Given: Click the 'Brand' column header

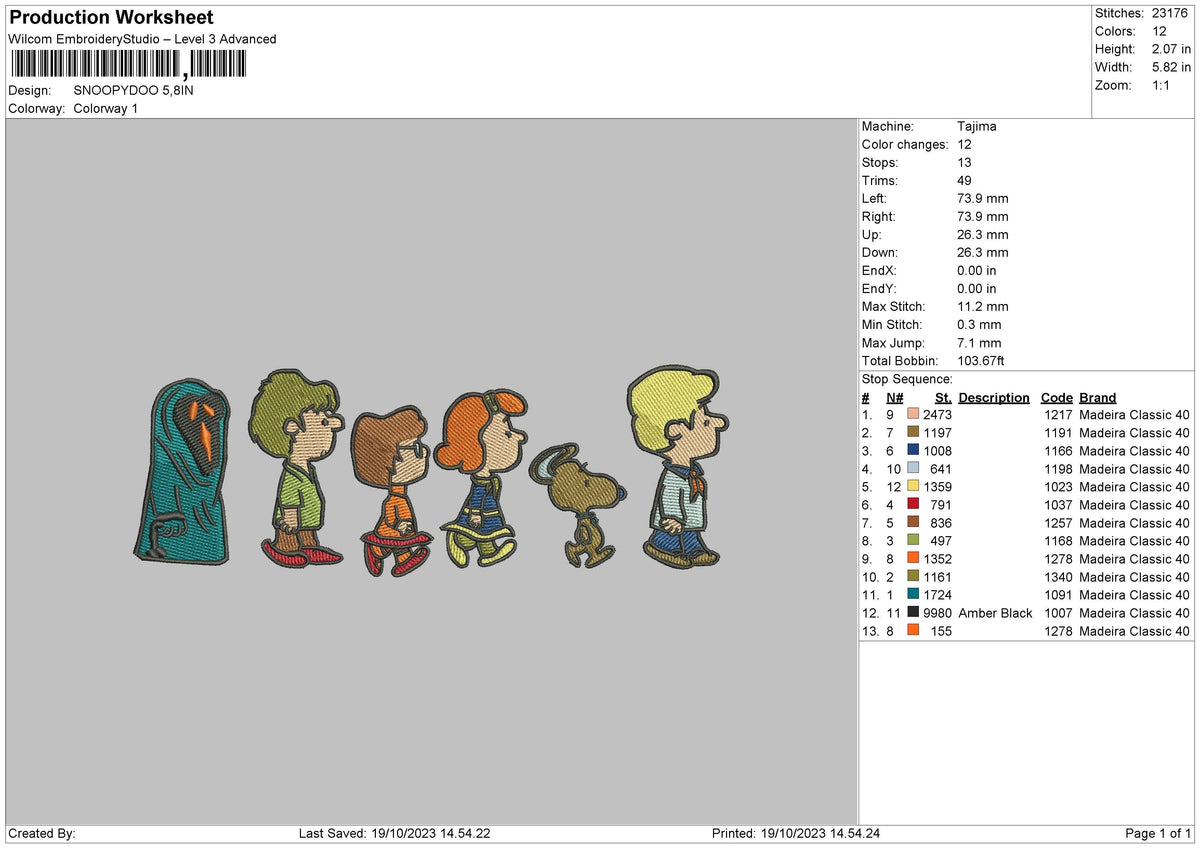Looking at the screenshot, I should 1098,397.
